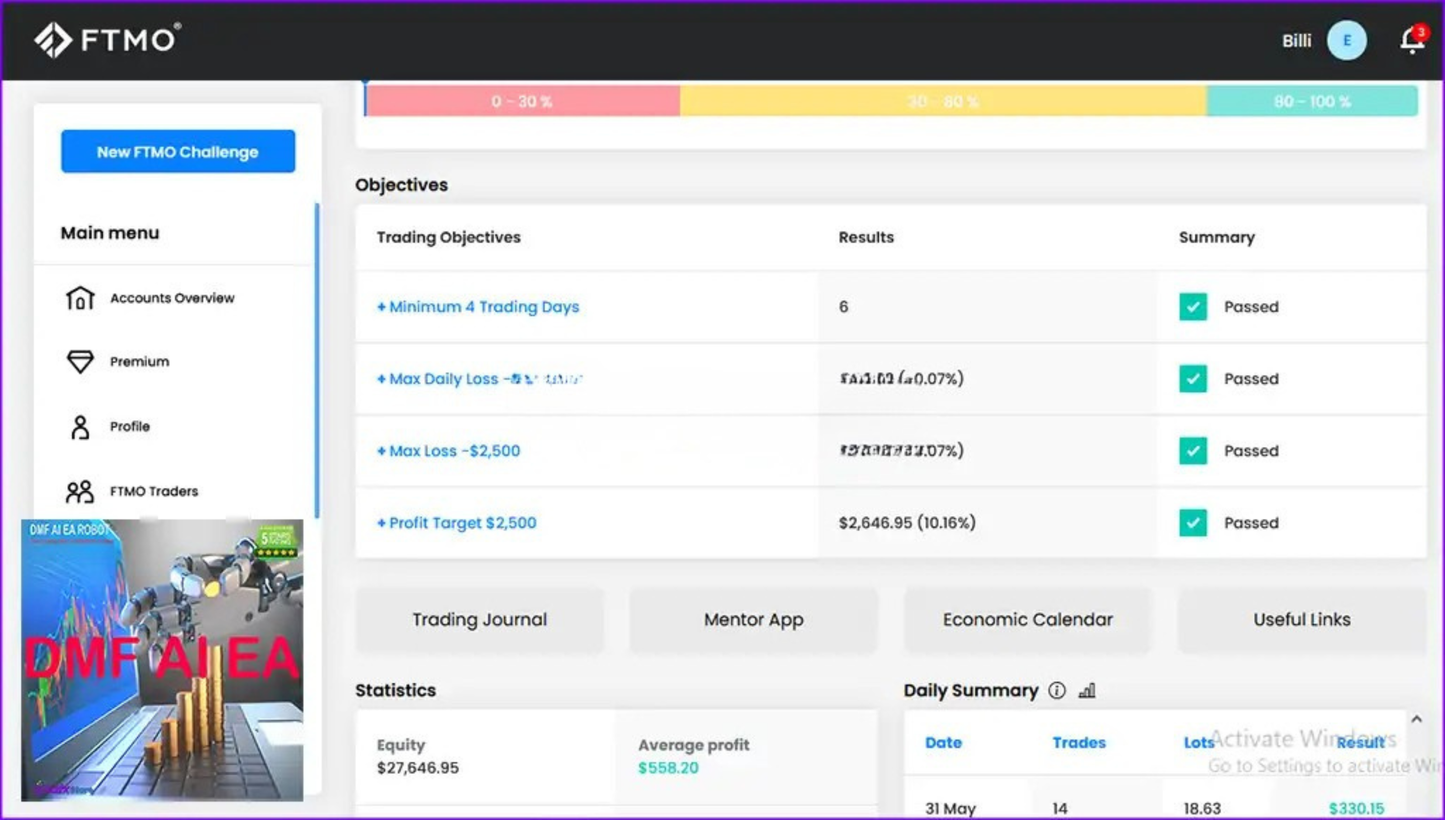Viewport: 1445px width, 820px height.
Task: Click the main menu sidebar scrollbar
Action: 317,360
